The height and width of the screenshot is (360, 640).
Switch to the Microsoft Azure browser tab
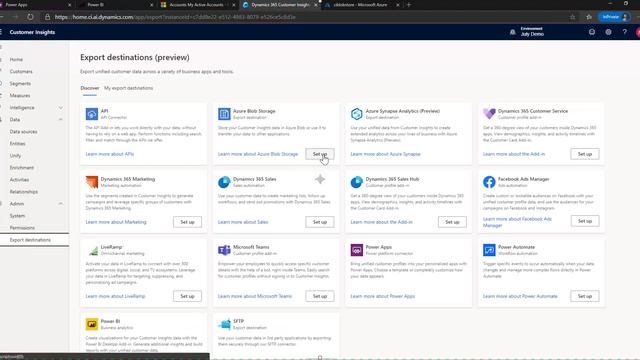(x=361, y=5)
